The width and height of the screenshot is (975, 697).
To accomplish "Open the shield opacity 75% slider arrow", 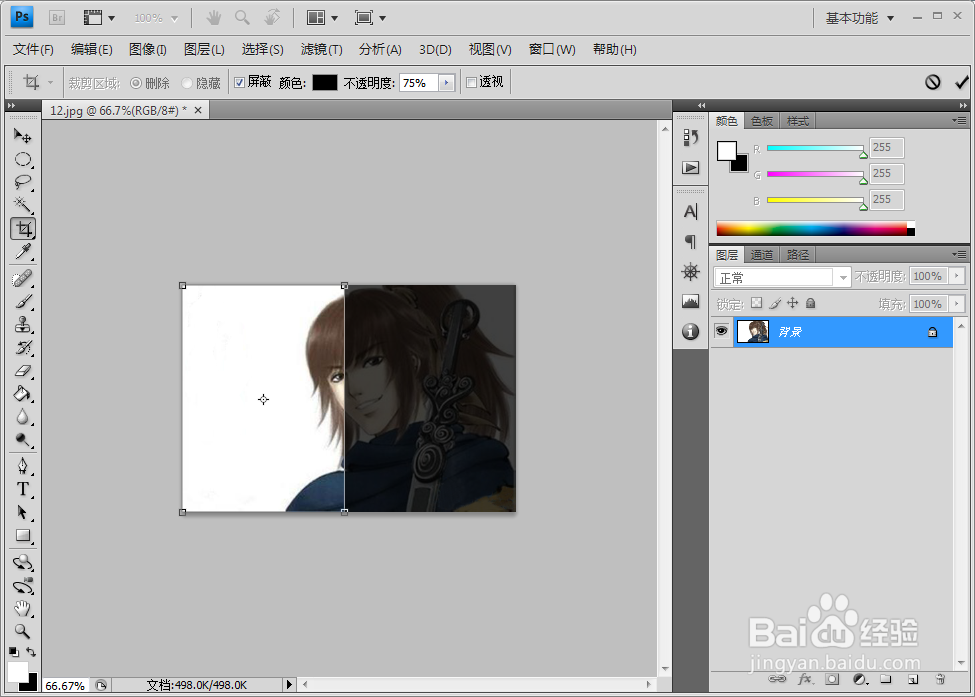I will [x=446, y=83].
